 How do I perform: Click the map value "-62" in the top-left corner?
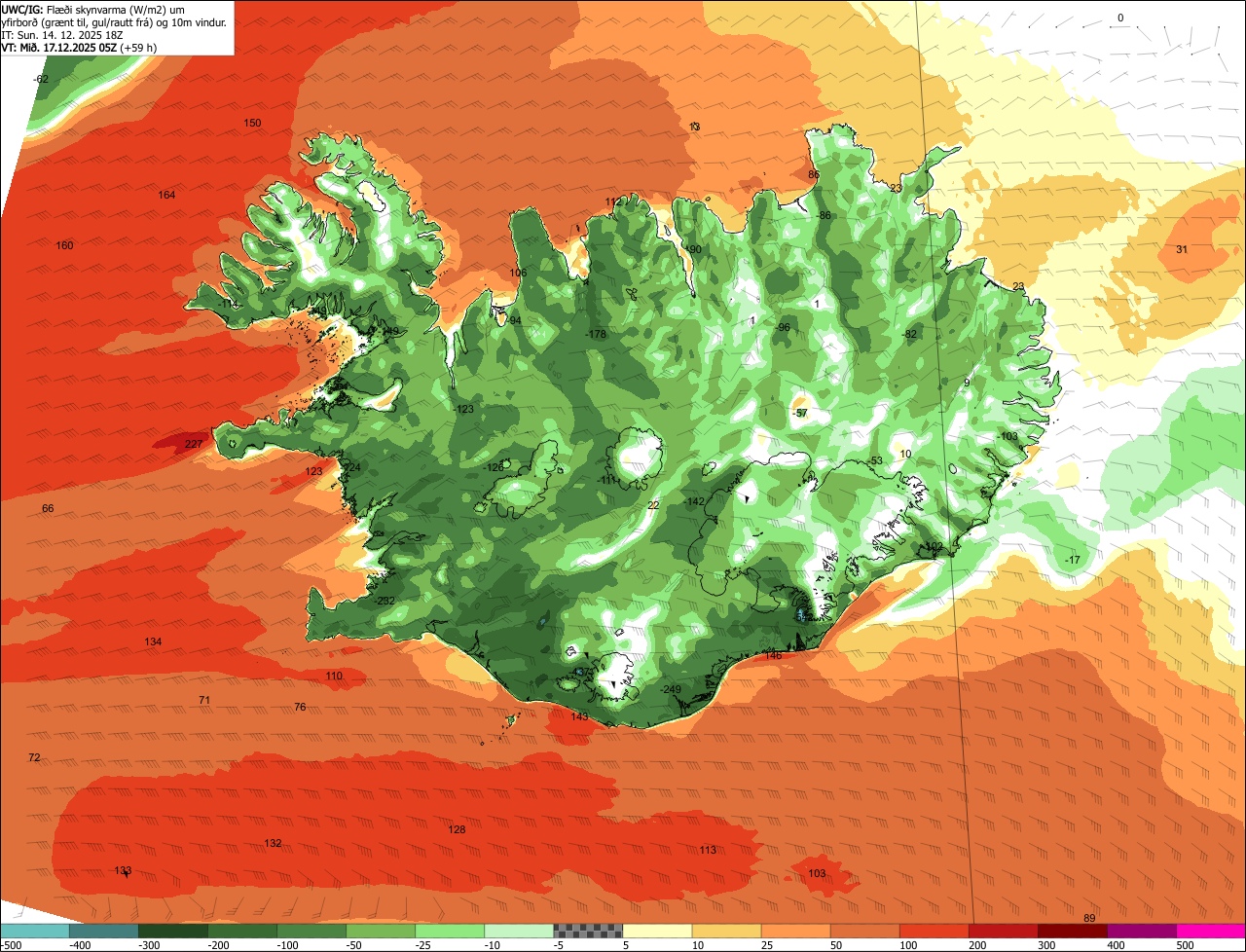[41, 79]
